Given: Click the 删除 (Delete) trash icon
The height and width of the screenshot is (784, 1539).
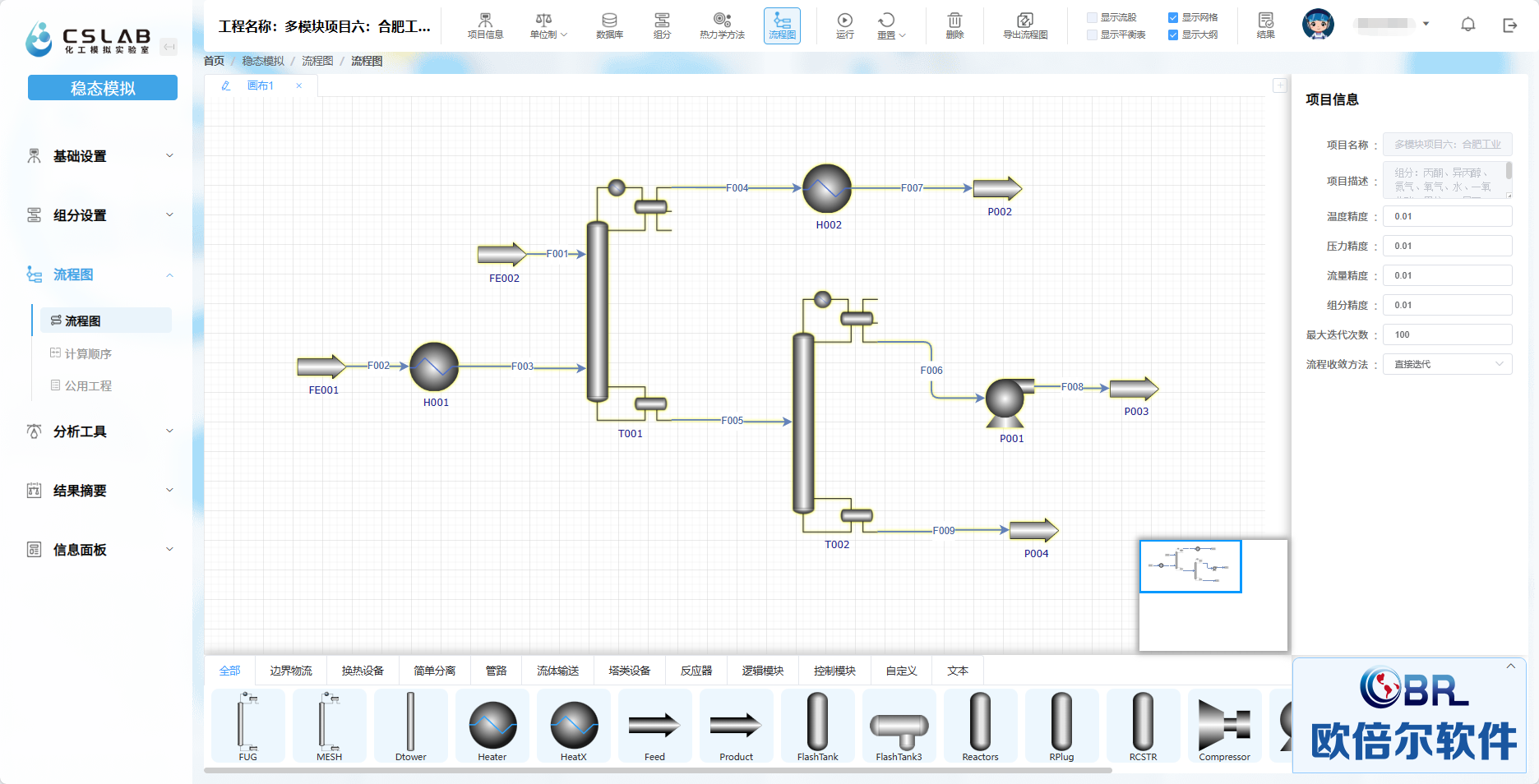Looking at the screenshot, I should pyautogui.click(x=954, y=25).
